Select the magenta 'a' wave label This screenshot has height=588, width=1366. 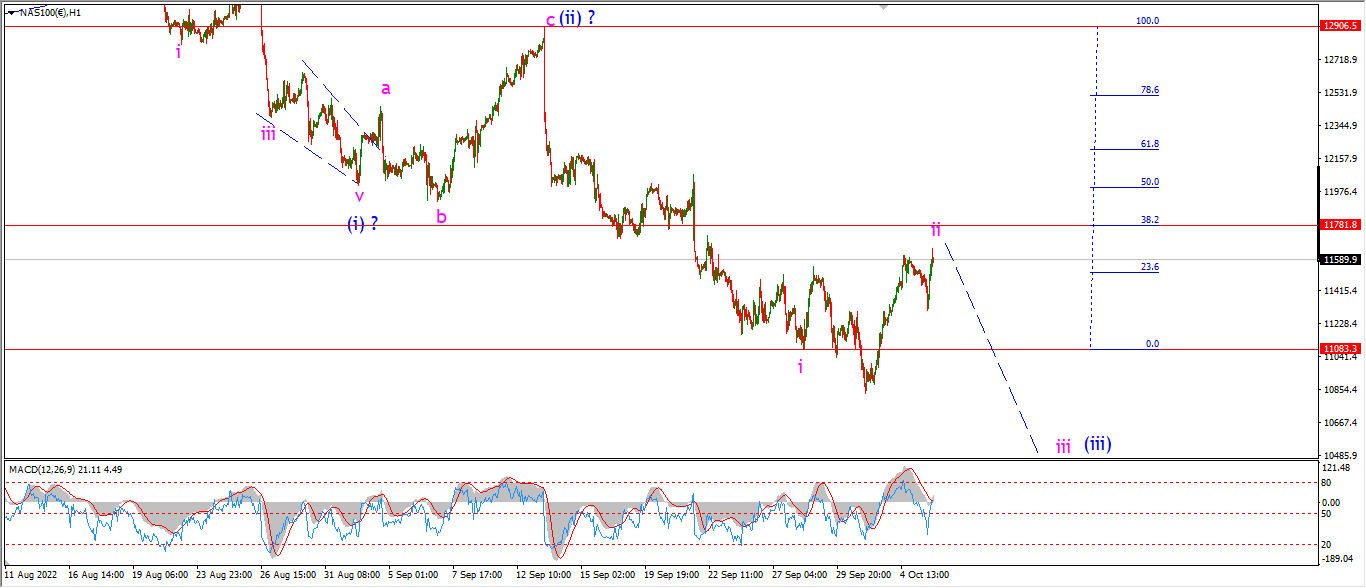pos(385,89)
